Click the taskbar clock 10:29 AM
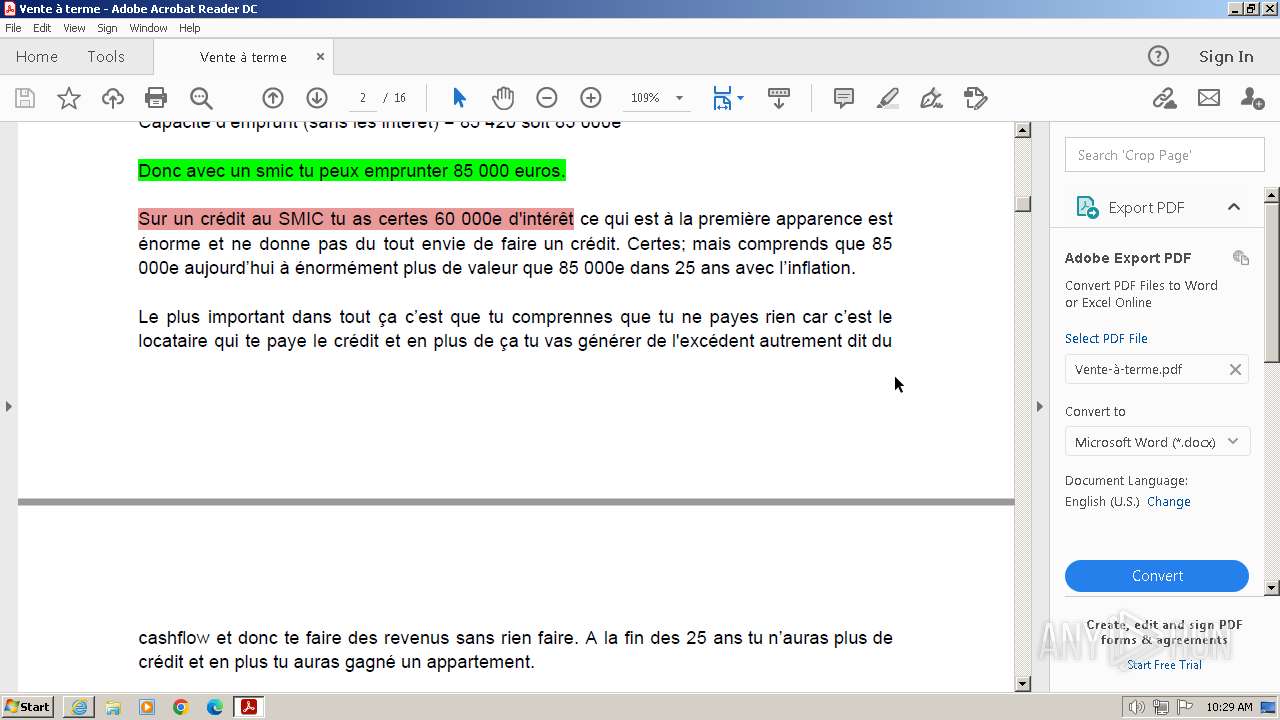Viewport: 1280px width, 720px height. [1229, 707]
